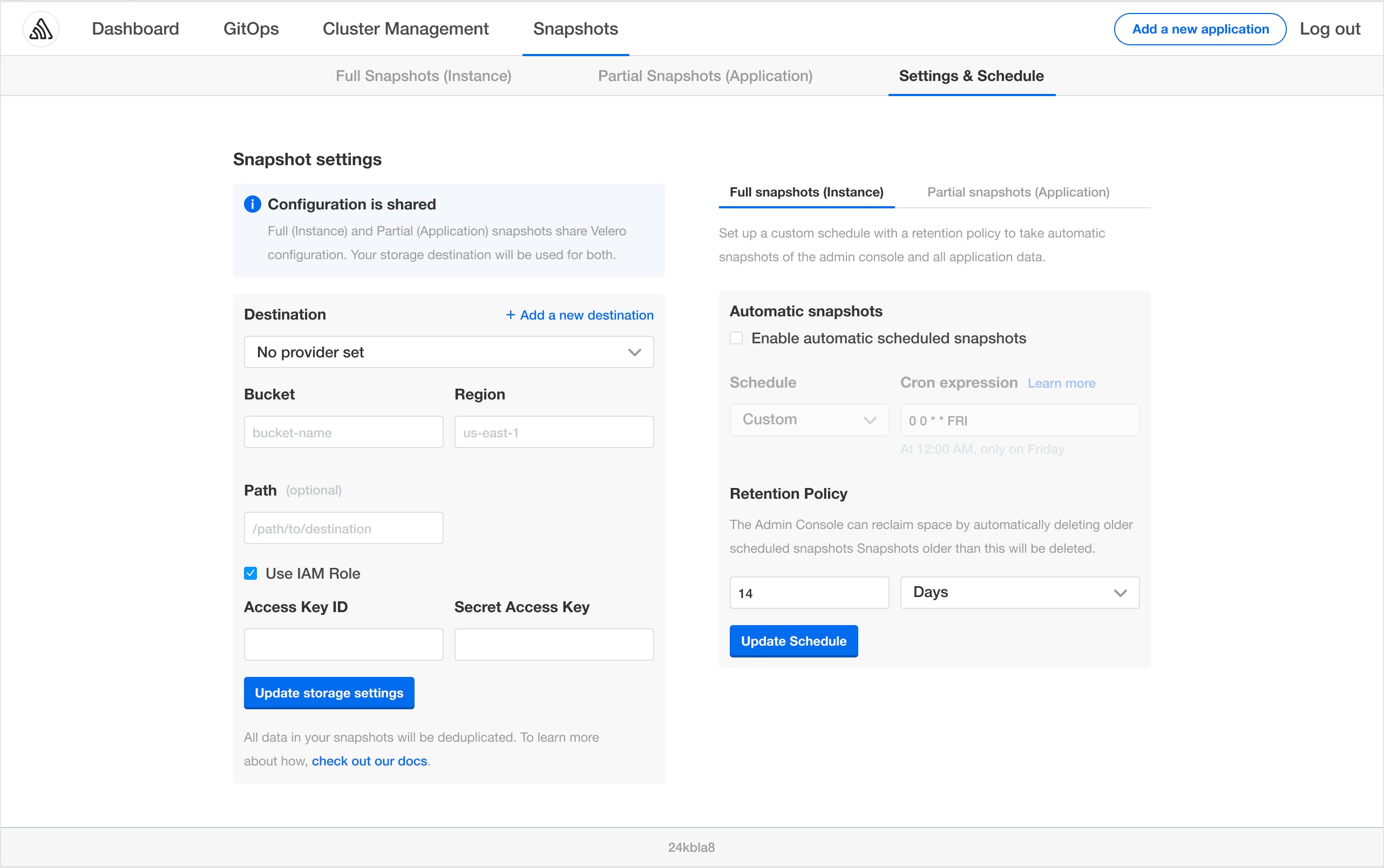Switch to Full Snapshots Instance tab
This screenshot has height=868, width=1384.
[807, 192]
